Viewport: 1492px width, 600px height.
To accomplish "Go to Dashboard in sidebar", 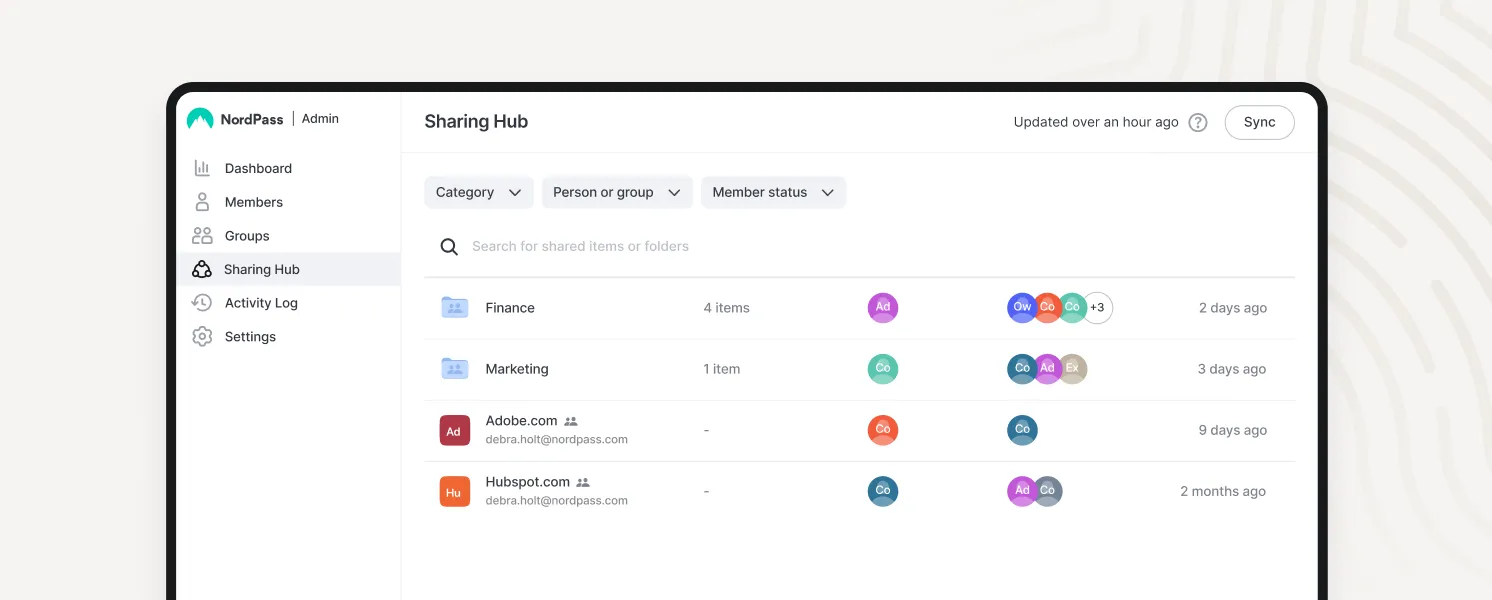I will pos(258,169).
